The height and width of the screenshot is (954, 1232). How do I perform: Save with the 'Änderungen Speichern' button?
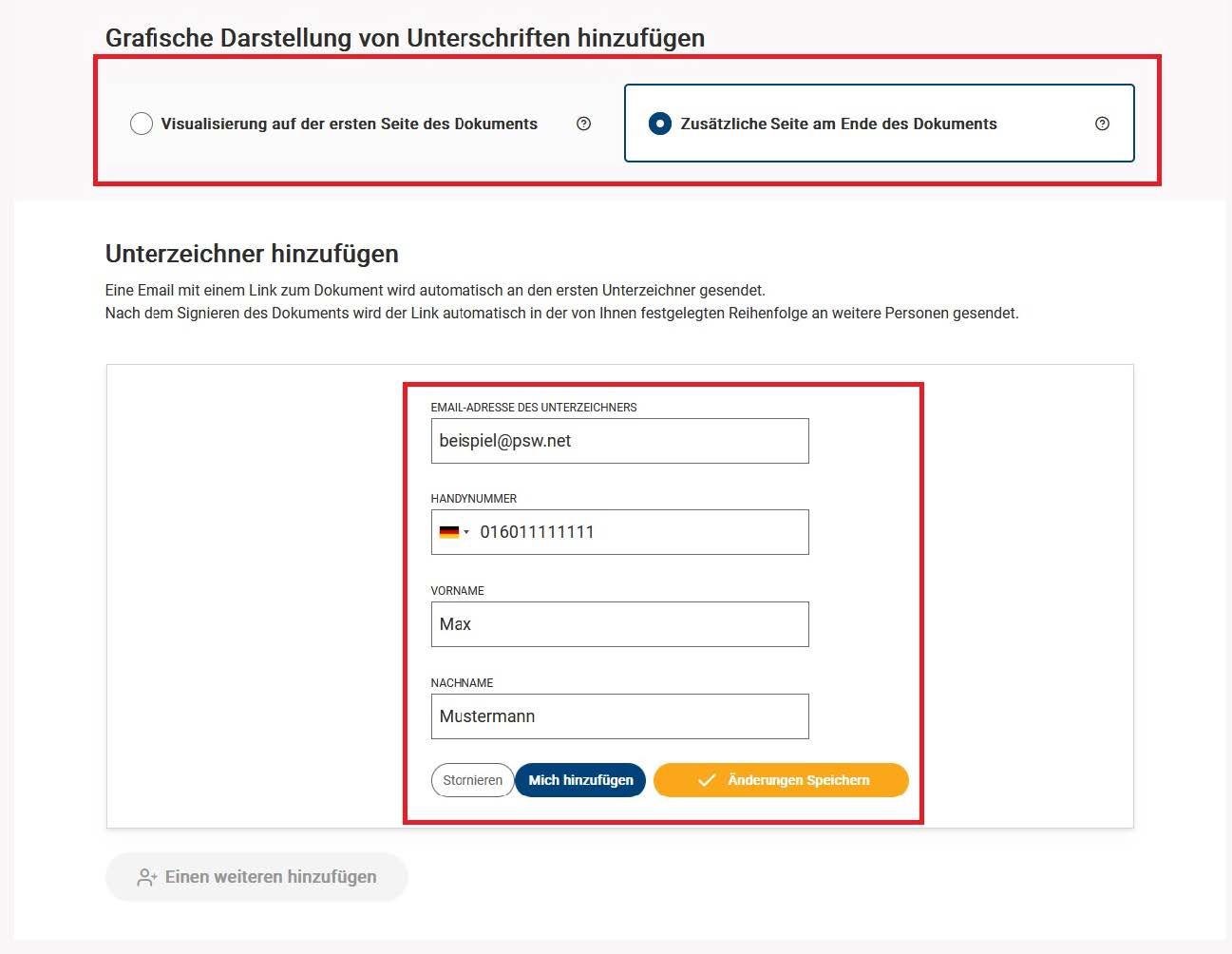[798, 780]
